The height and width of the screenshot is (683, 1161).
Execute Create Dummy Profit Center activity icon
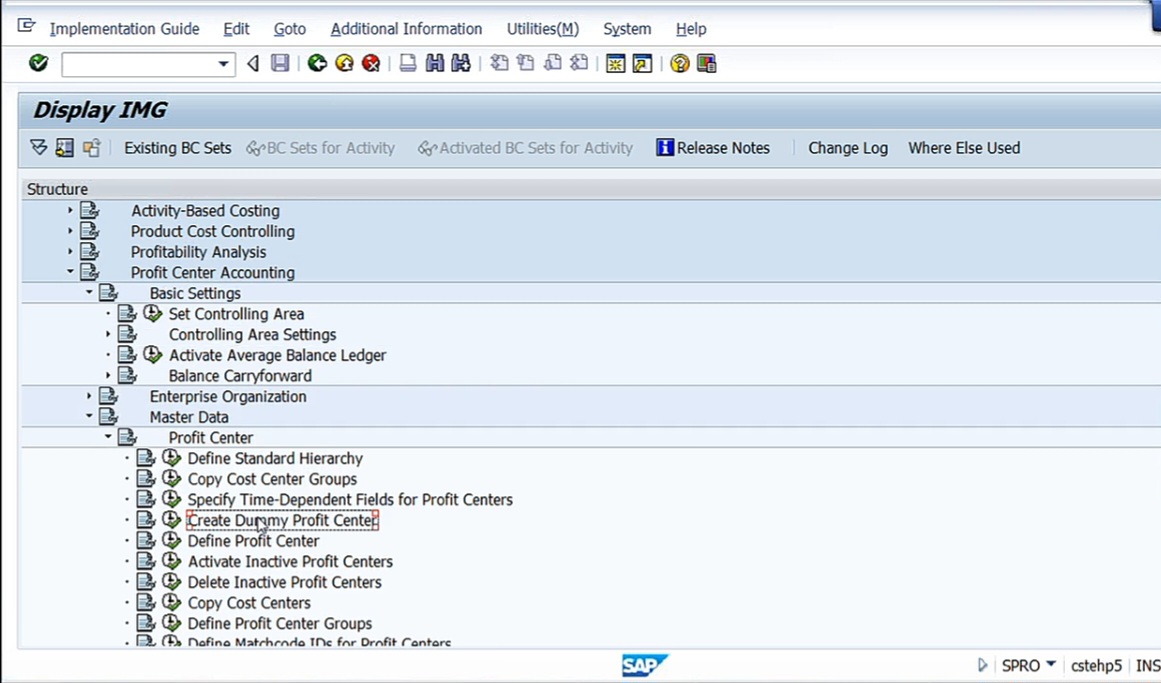171,520
